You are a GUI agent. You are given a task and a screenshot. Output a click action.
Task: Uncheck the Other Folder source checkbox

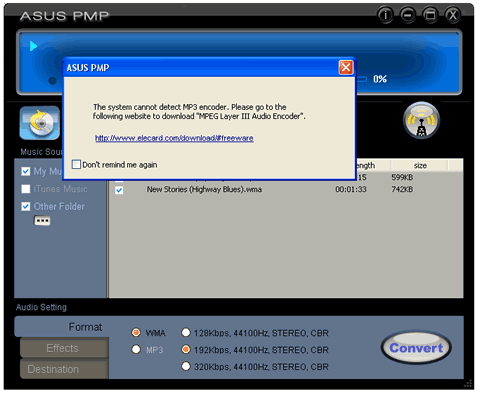coord(26,206)
